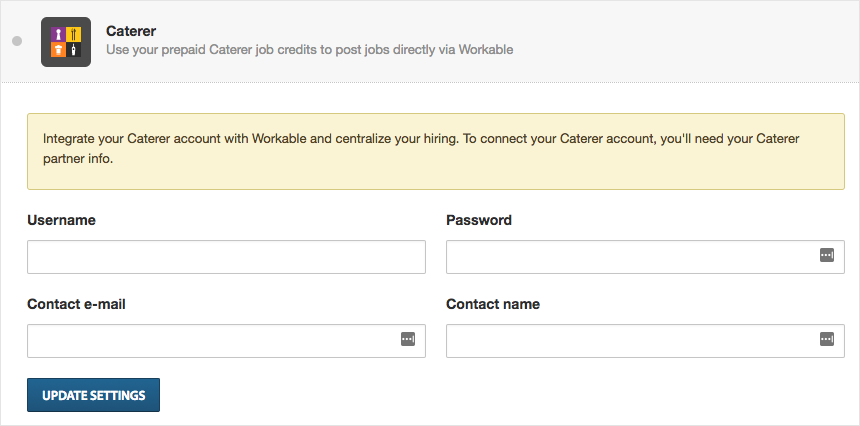Click the gray status dot beside Caterer logo
860x426 pixels.
coord(17,42)
